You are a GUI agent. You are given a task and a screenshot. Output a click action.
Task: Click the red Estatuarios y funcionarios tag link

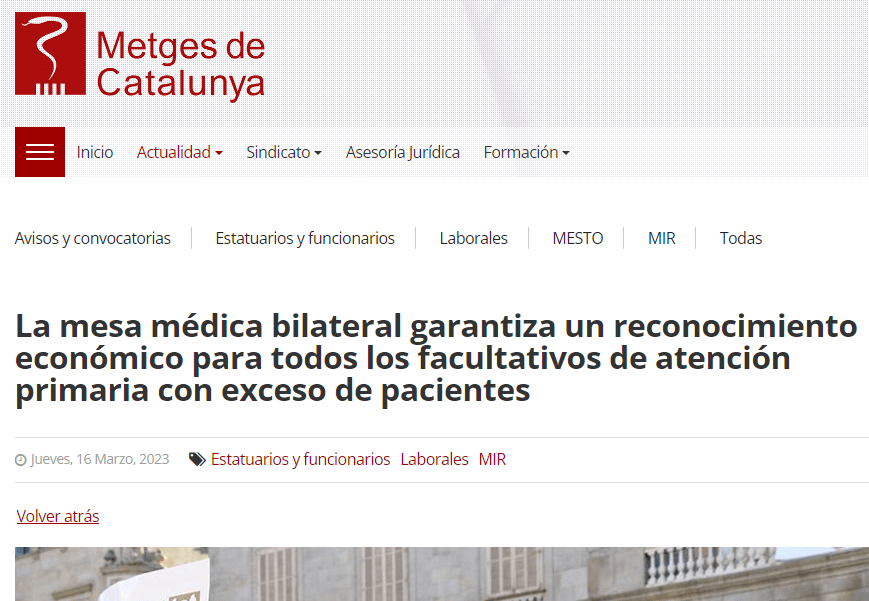300,460
